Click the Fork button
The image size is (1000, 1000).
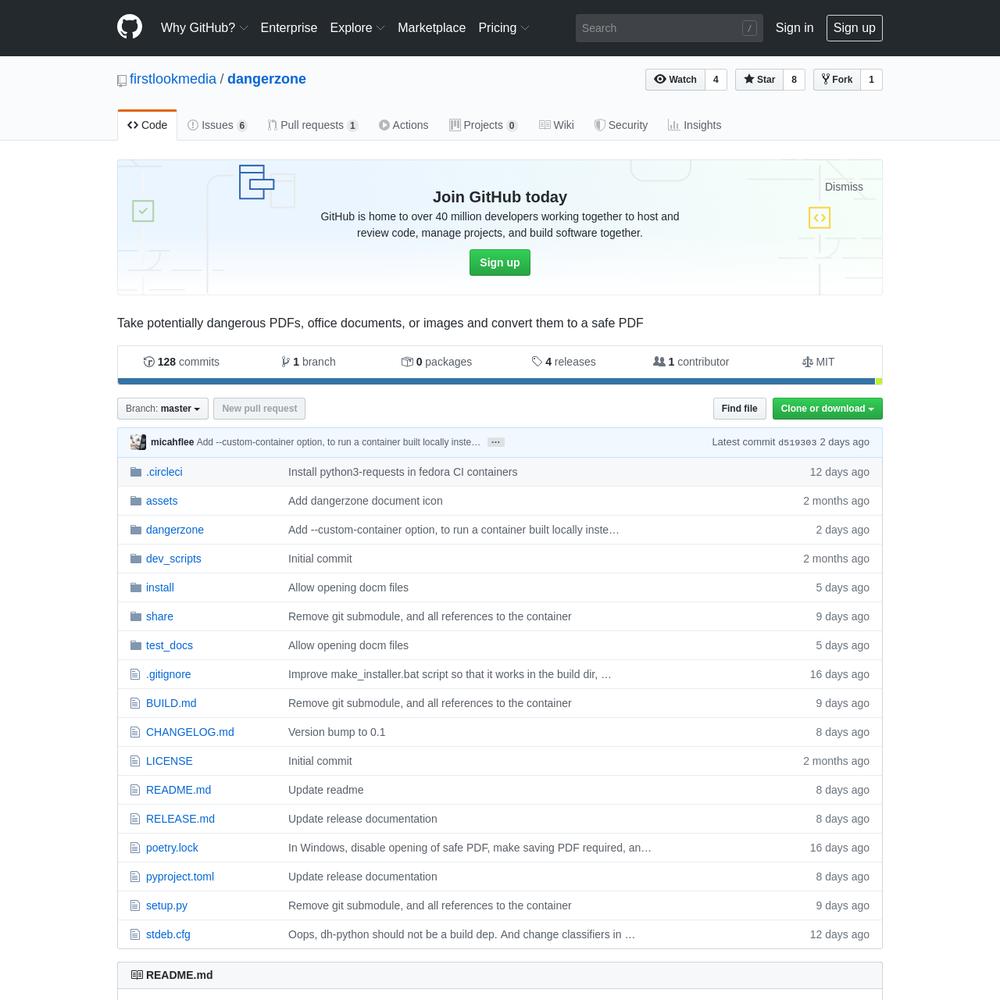(837, 80)
